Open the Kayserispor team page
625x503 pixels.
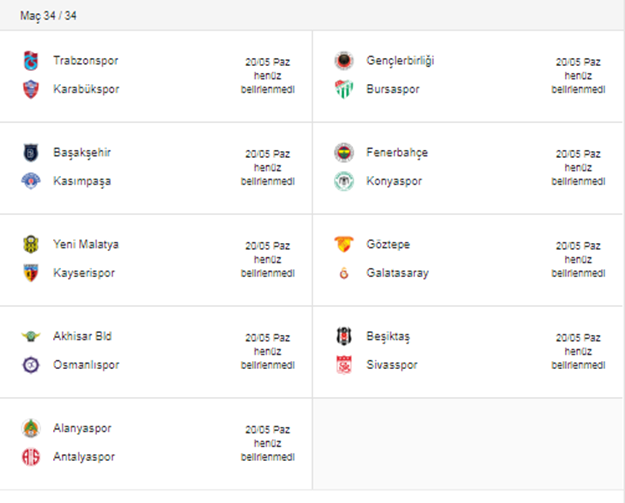pos(84,273)
